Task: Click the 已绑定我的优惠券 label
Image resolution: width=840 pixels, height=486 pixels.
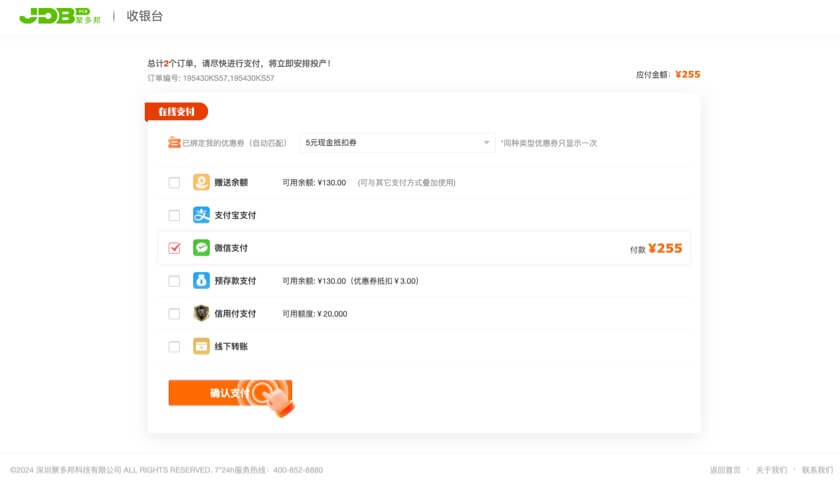Action: [x=234, y=143]
